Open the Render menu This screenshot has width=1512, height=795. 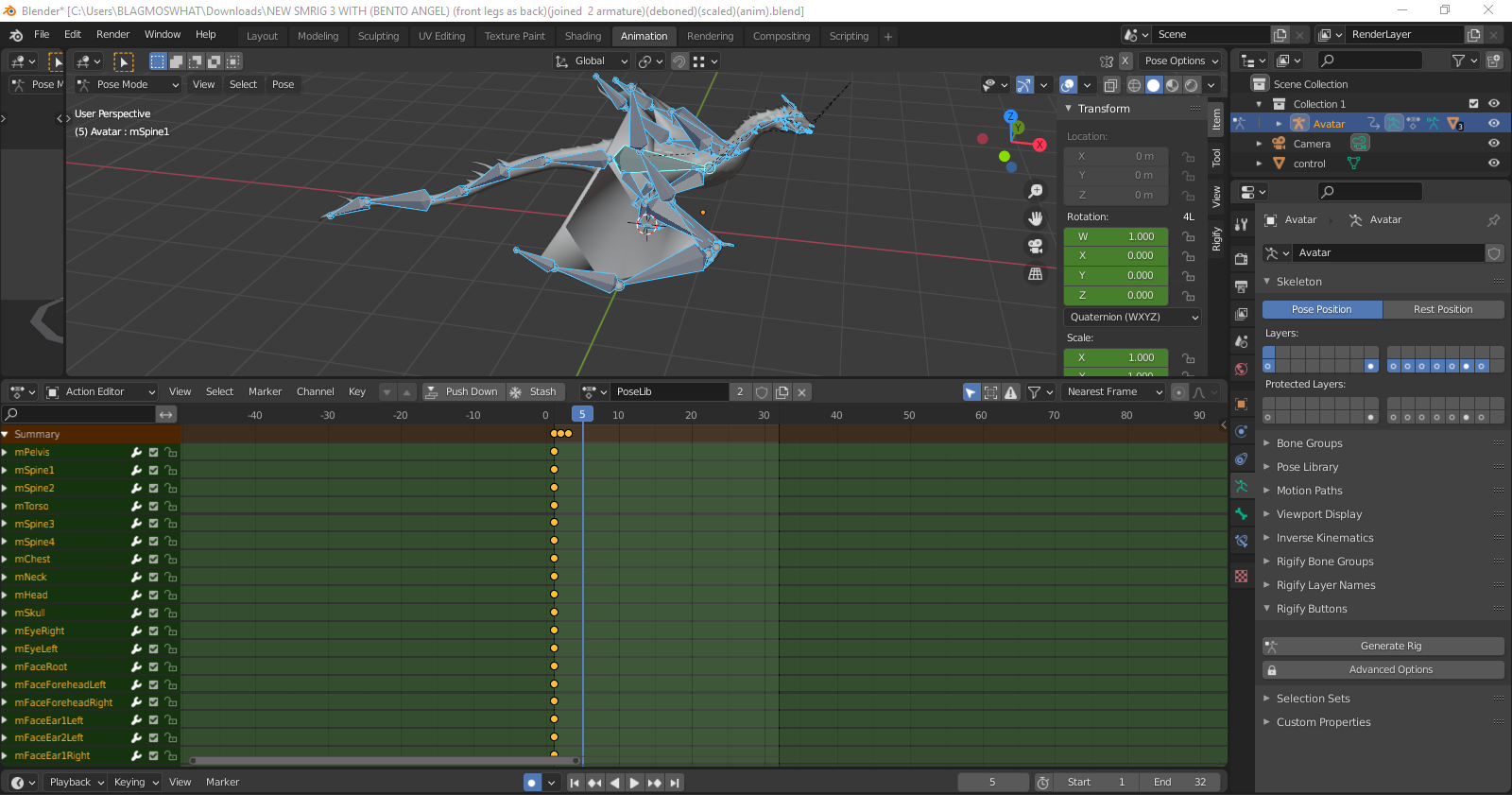pyautogui.click(x=112, y=35)
